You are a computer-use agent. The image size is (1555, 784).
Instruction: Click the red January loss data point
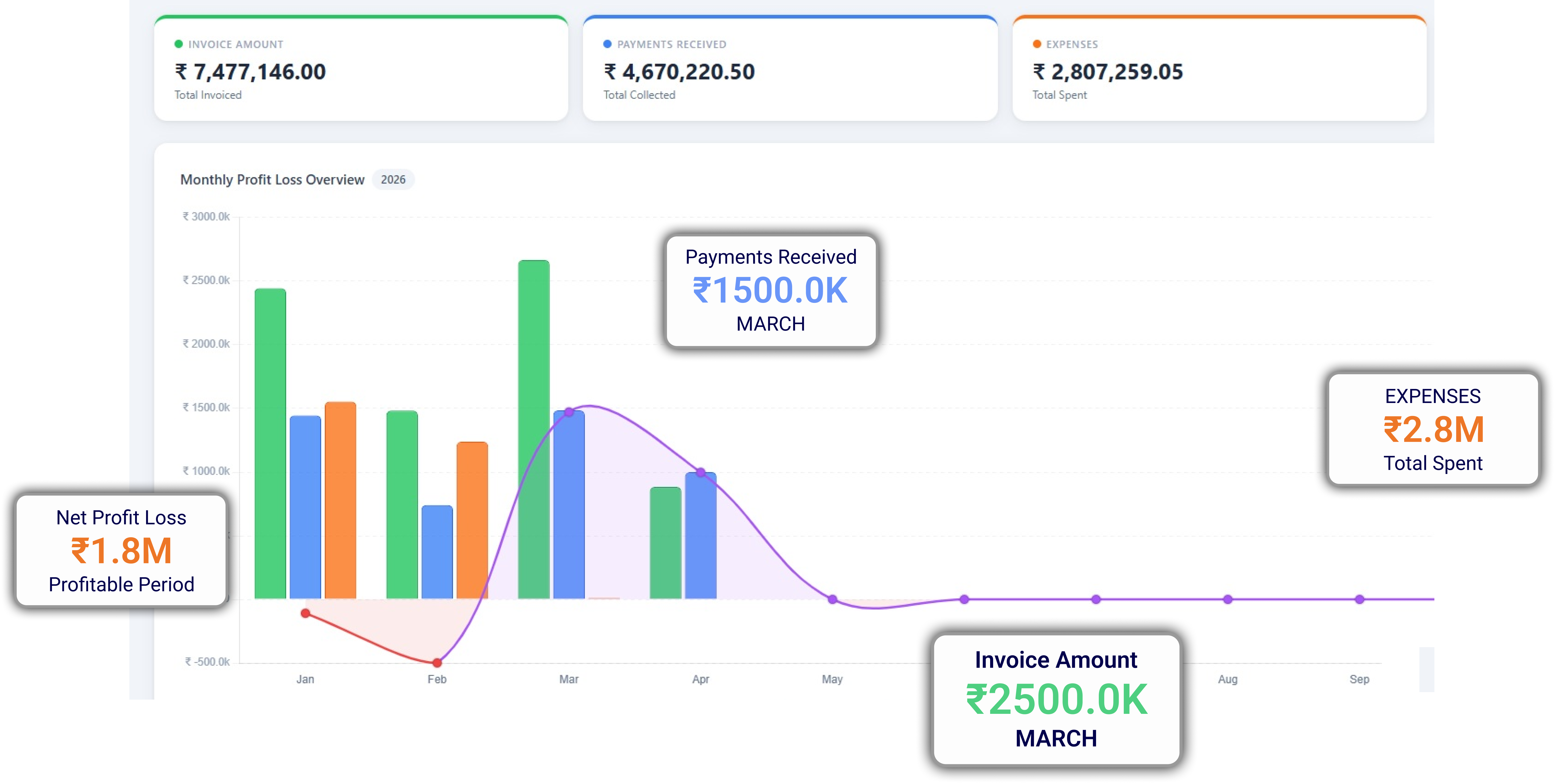click(305, 613)
